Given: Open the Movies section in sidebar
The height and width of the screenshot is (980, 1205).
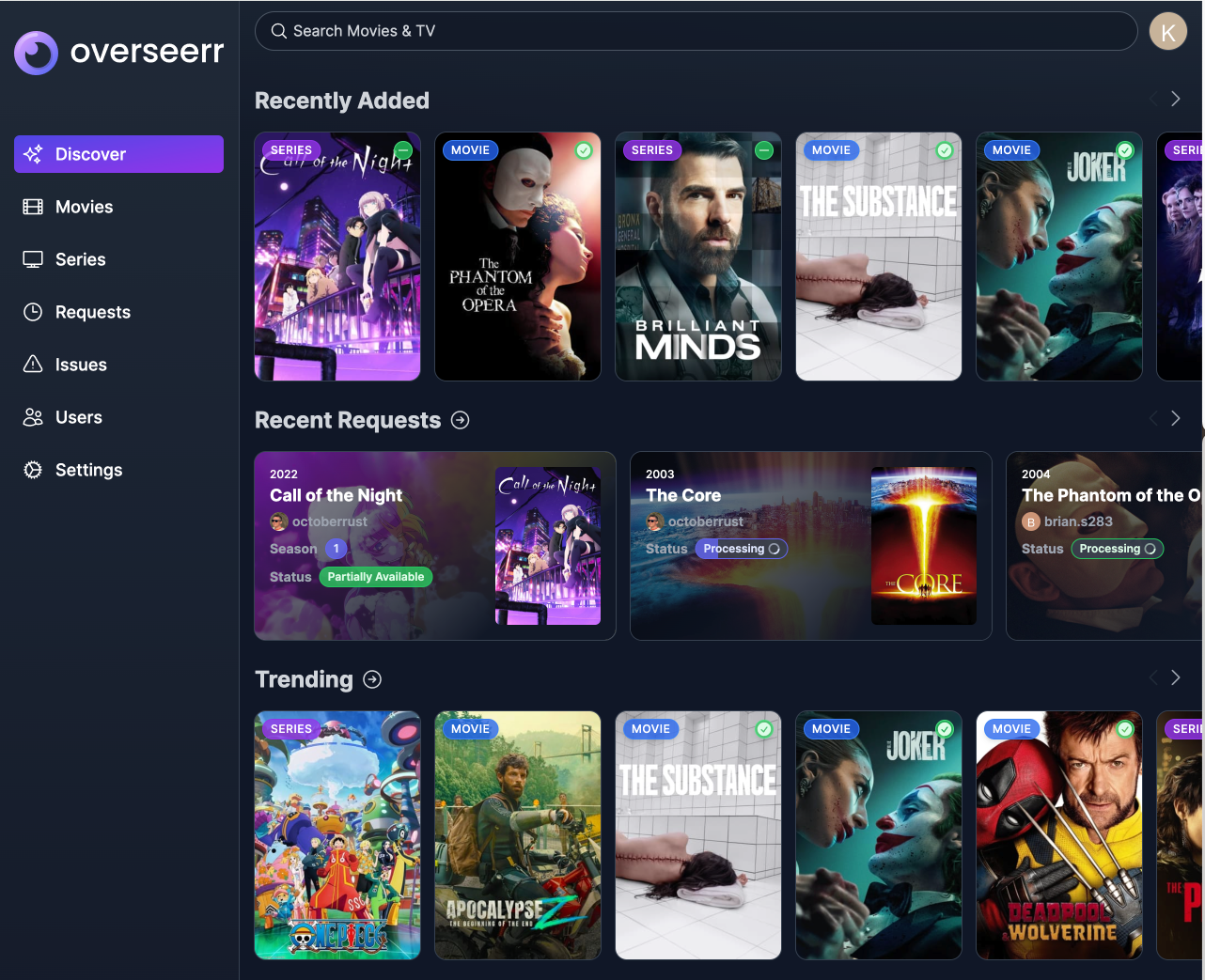Looking at the screenshot, I should click(84, 207).
